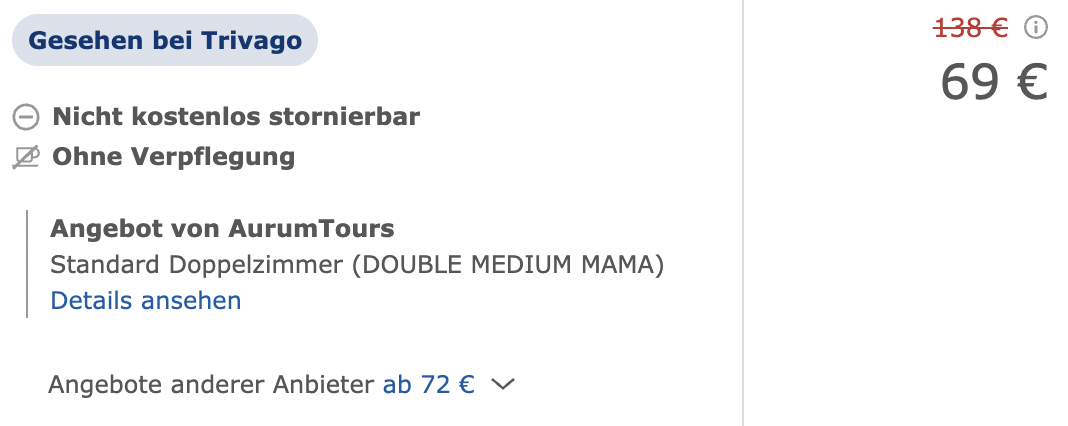Click the Gesehen bei Trivago badge
Screen dimensions: 1068x426
pos(165,40)
